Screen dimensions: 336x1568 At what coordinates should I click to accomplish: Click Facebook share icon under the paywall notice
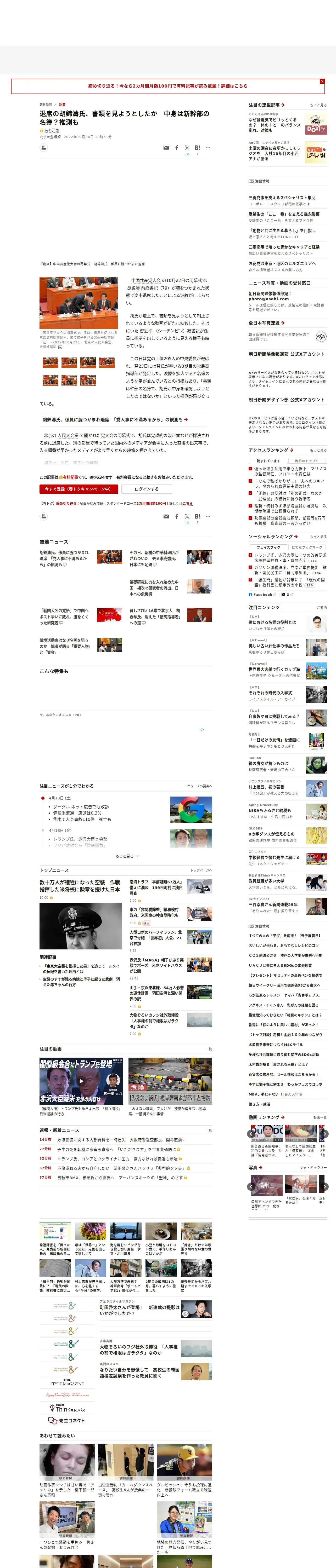pos(177,516)
